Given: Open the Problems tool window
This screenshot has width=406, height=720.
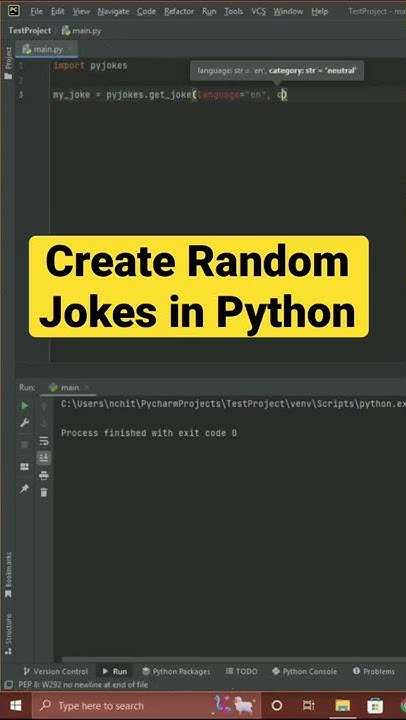Looking at the screenshot, I should coord(374,671).
